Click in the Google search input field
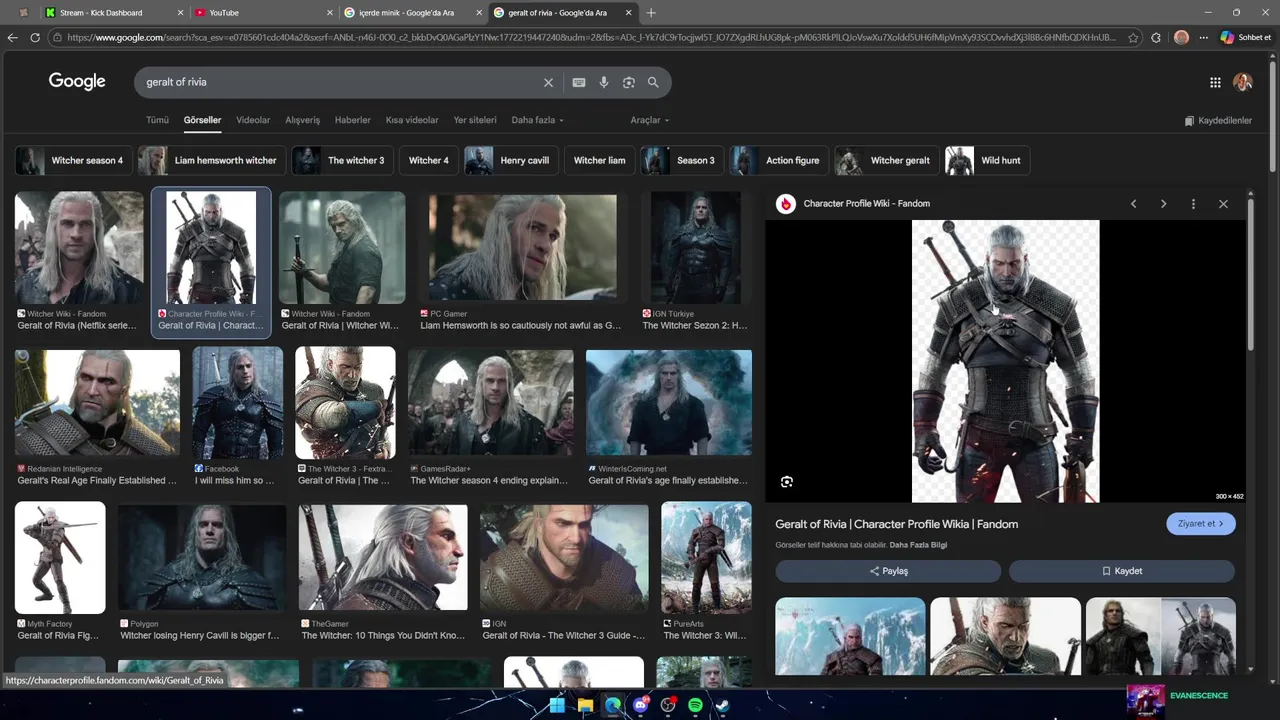The width and height of the screenshot is (1280, 720). [340, 83]
